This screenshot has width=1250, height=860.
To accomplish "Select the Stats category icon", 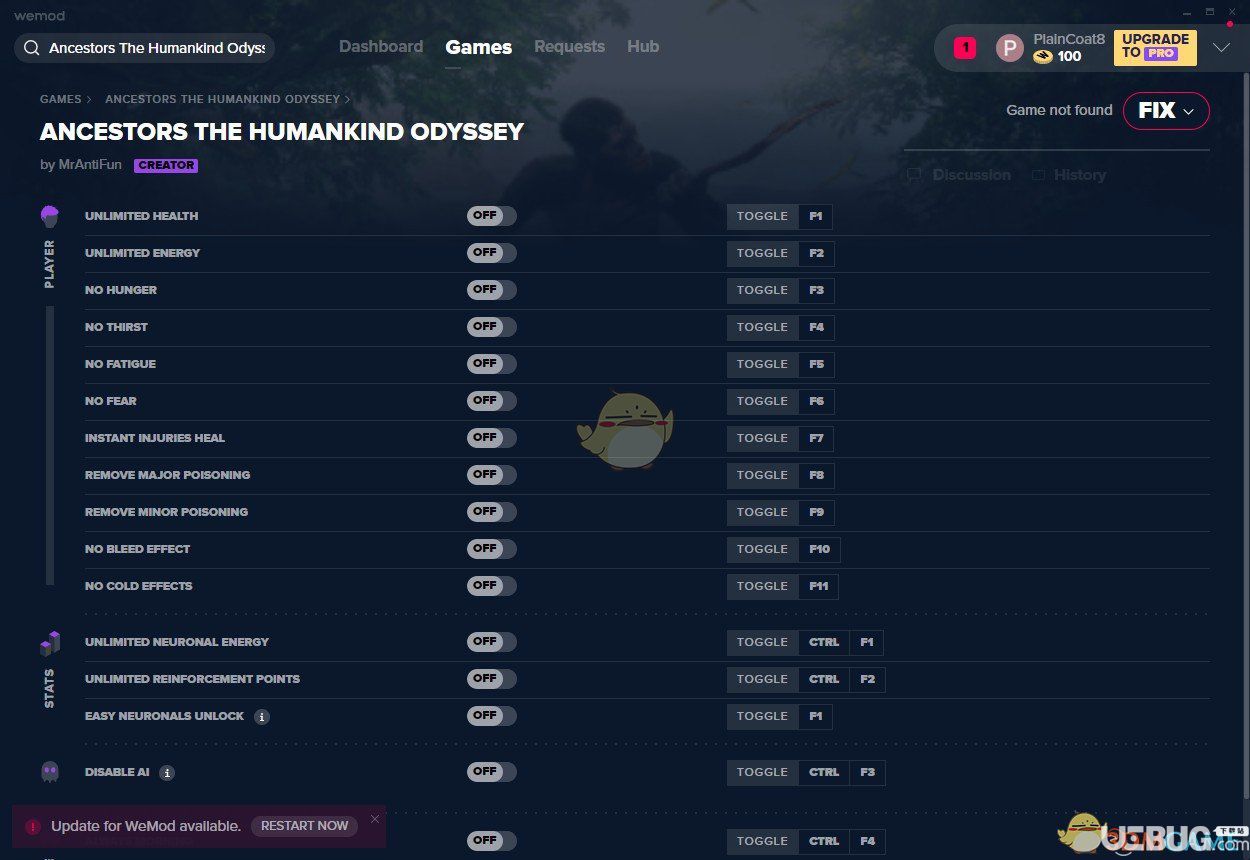I will pos(50,643).
